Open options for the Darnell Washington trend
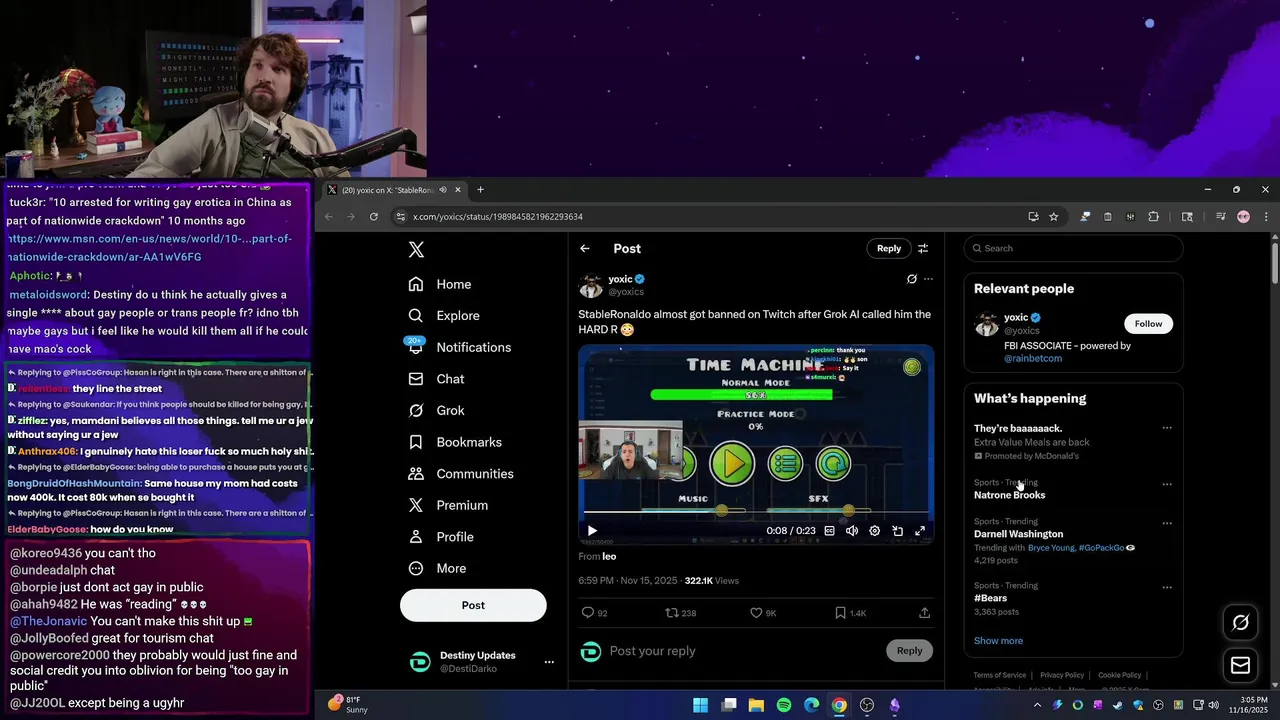The image size is (1280, 720). coord(1166,523)
